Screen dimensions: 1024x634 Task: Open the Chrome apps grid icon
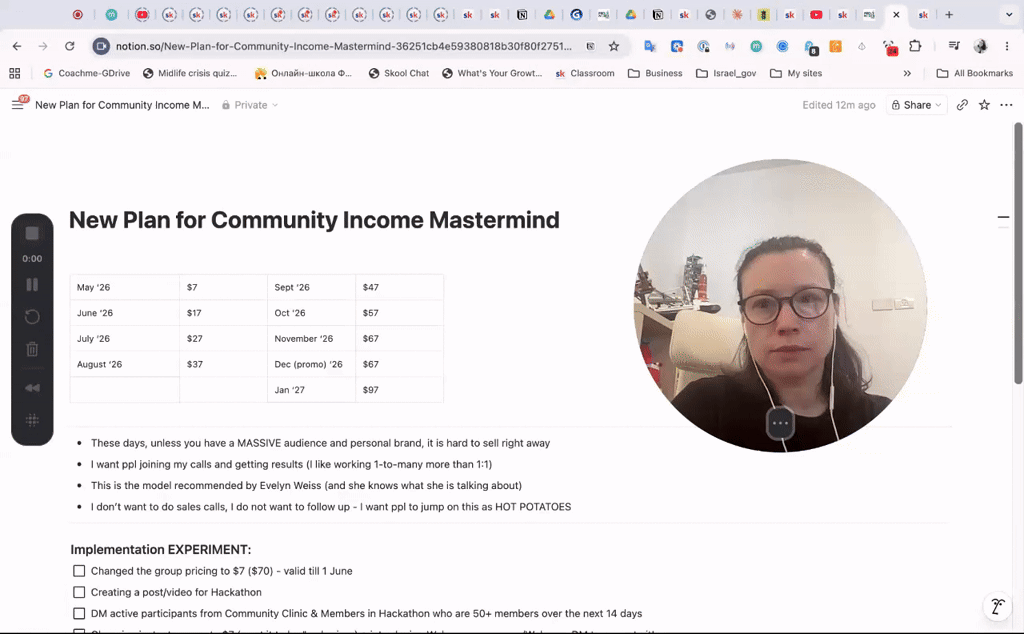coord(14,73)
